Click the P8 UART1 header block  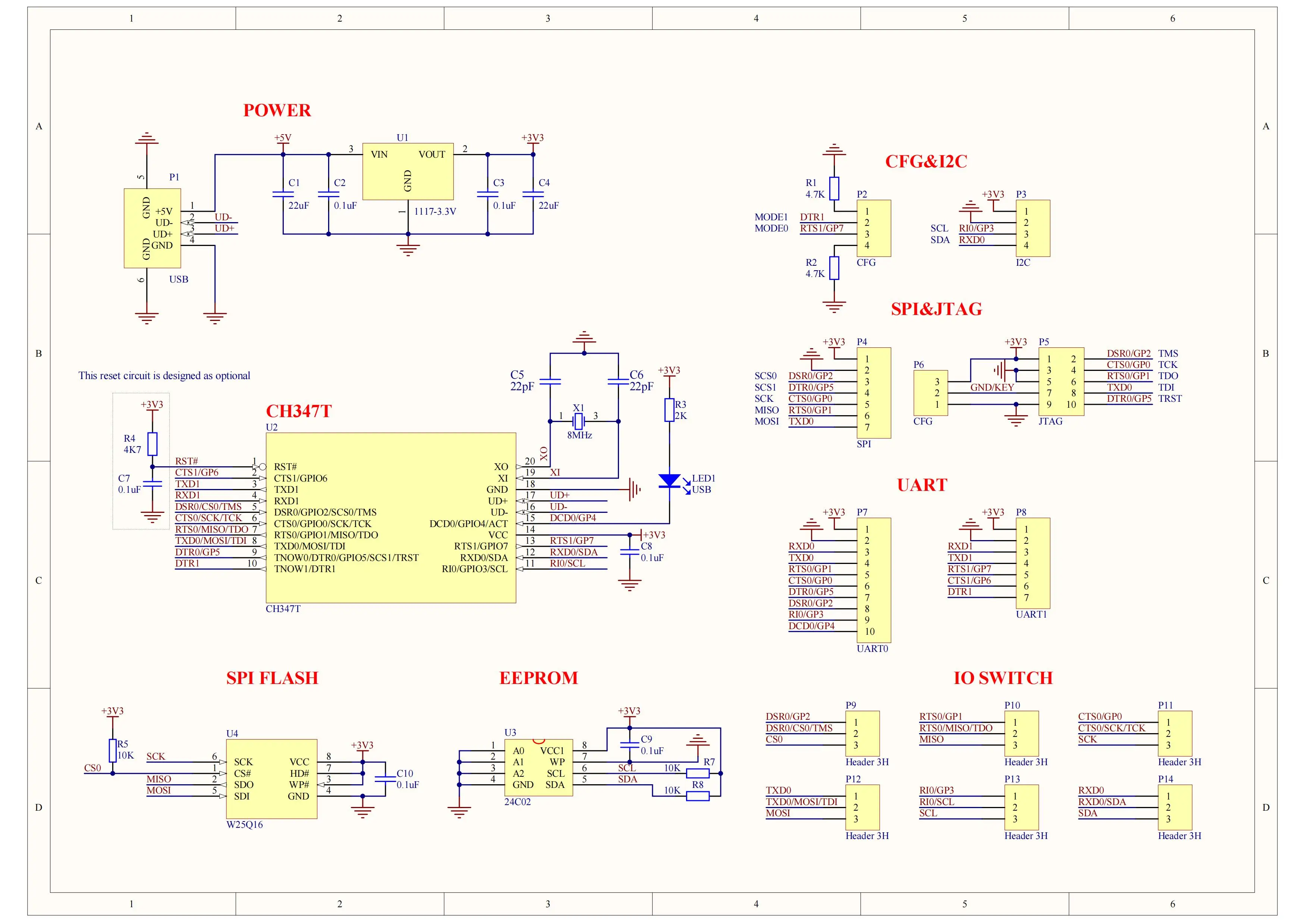(x=1033, y=563)
